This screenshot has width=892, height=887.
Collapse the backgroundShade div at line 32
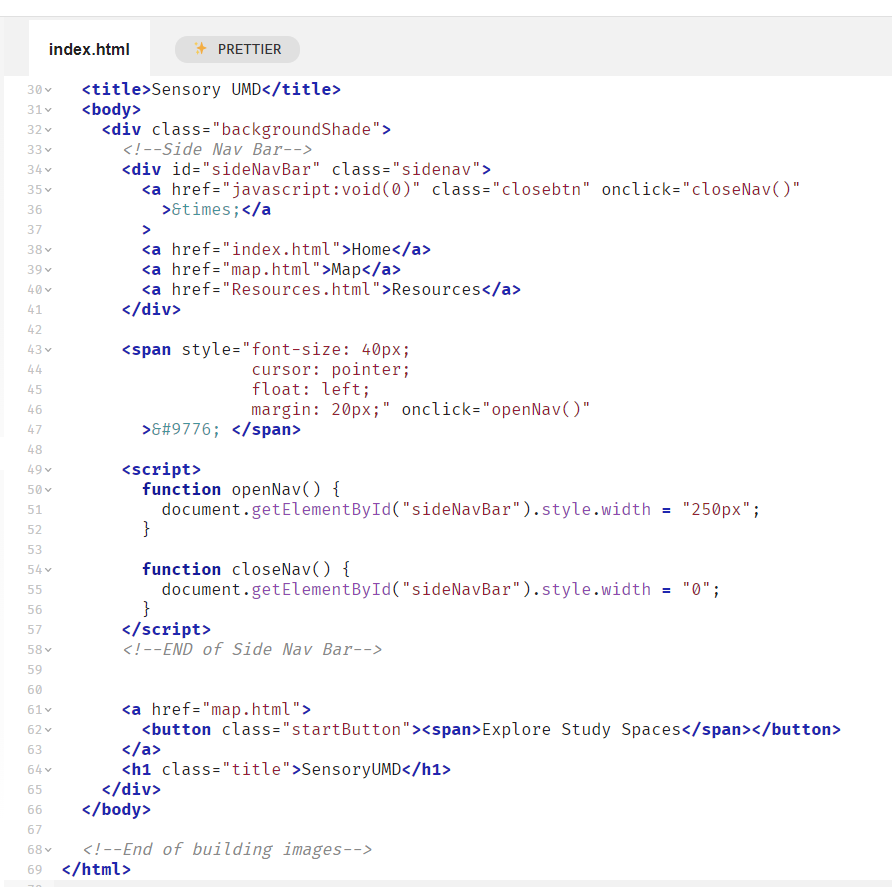coord(48,130)
